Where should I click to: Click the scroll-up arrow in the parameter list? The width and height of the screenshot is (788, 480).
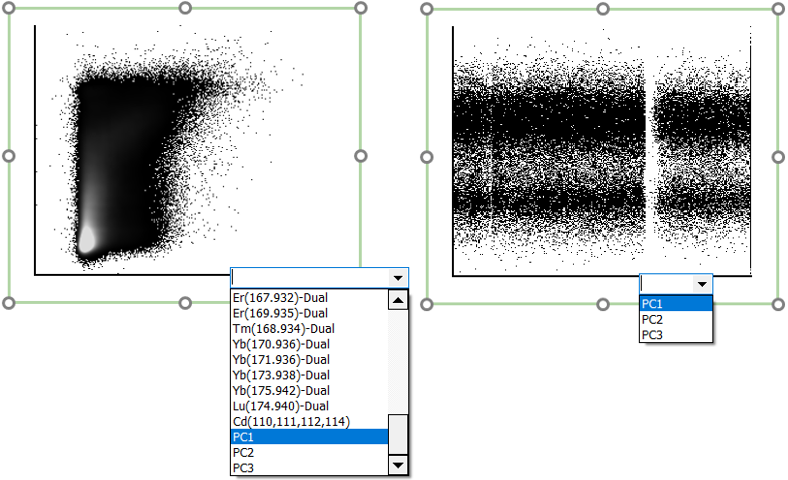(x=397, y=300)
